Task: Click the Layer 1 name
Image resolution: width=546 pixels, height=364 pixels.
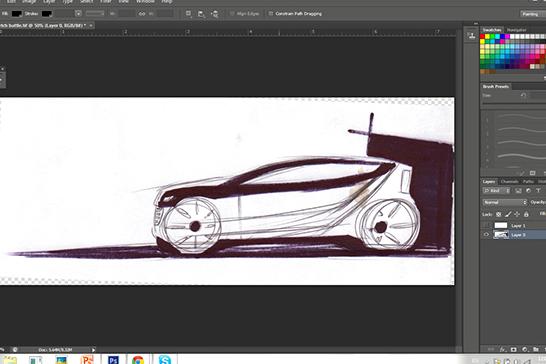Action: tap(518, 226)
